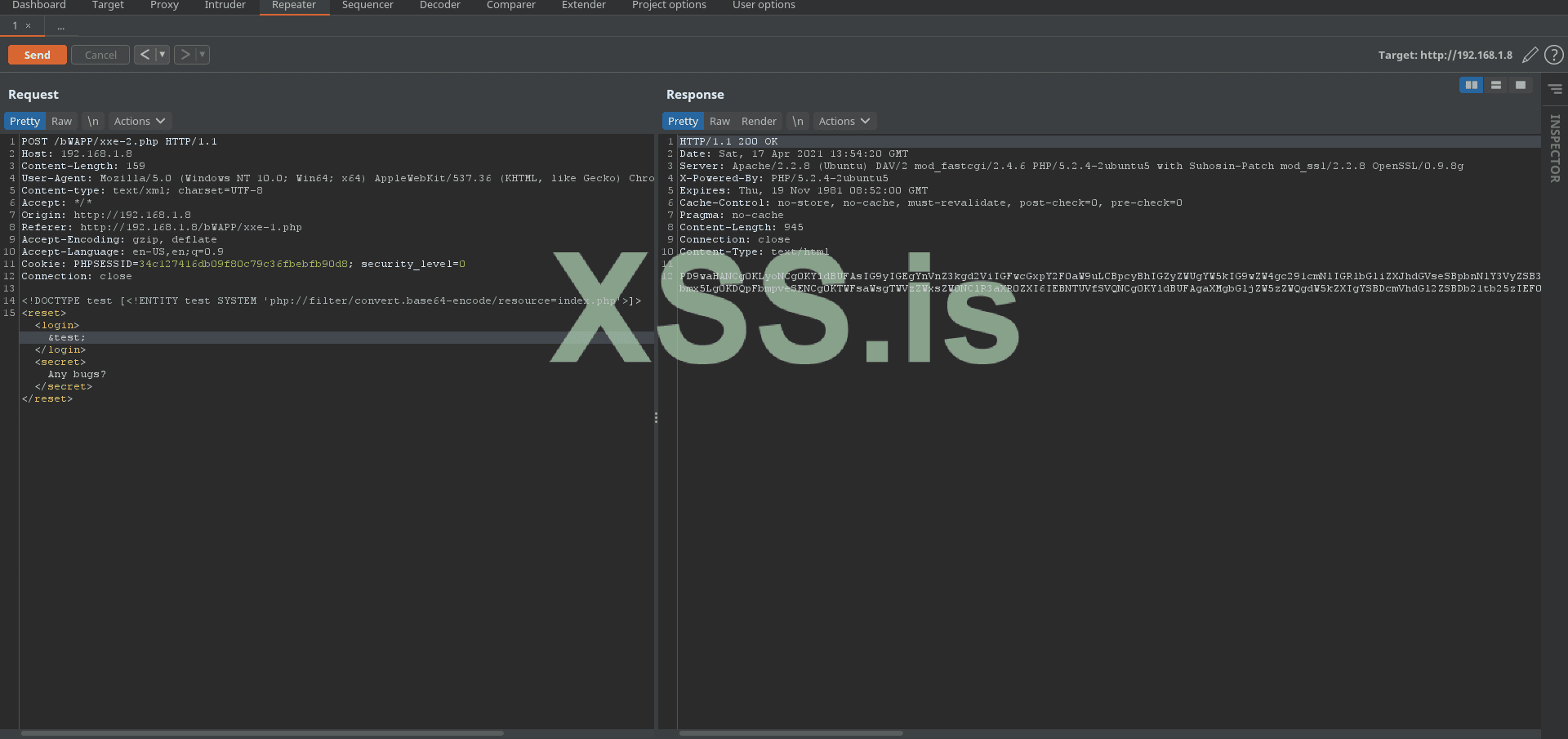This screenshot has height=739, width=1568.
Task: Close Repeater request tab 1
Action: [29, 26]
